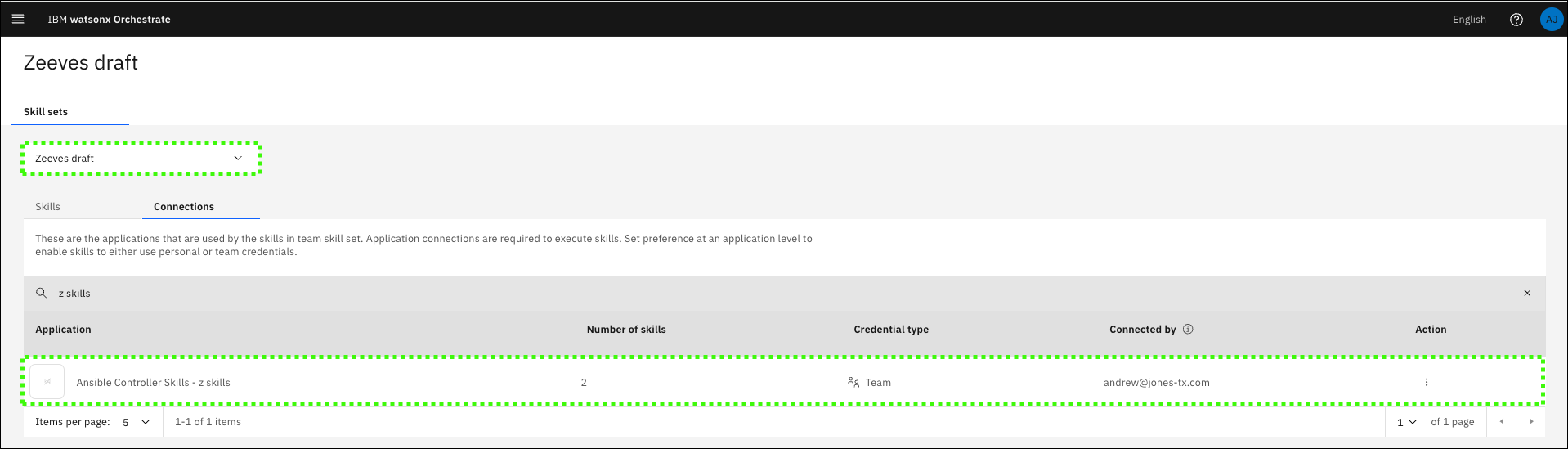Open the page number dropdown
Image resolution: width=1568 pixels, height=449 pixels.
tap(1405, 422)
